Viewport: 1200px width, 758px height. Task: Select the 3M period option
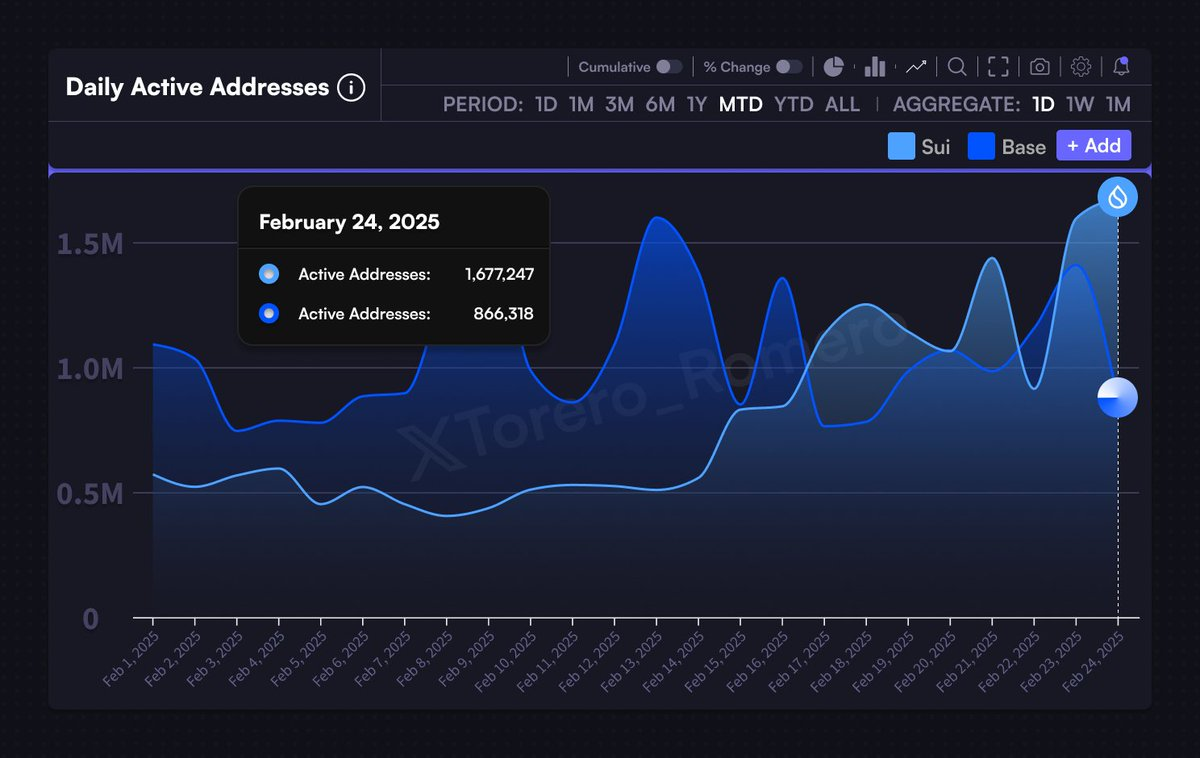click(x=619, y=105)
